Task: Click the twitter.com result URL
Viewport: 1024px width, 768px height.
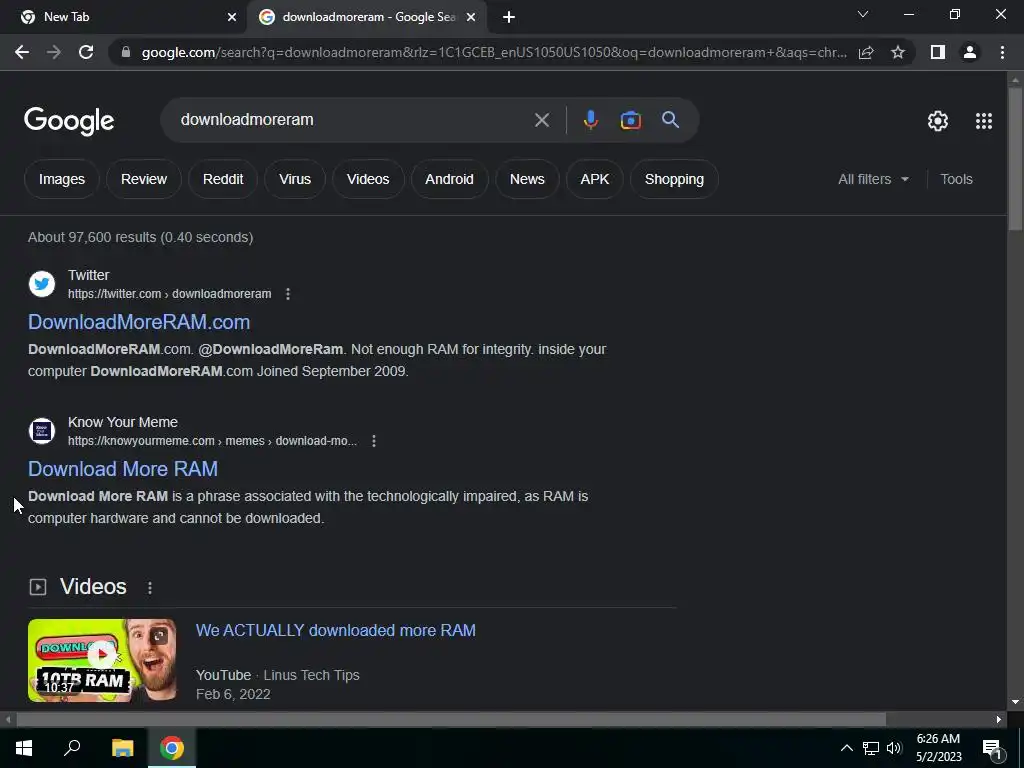Action: [x=169, y=294]
